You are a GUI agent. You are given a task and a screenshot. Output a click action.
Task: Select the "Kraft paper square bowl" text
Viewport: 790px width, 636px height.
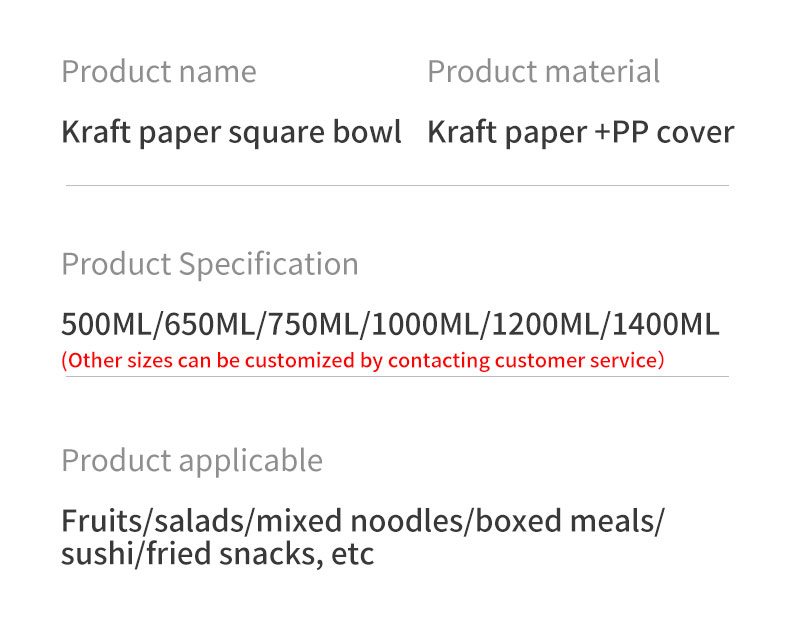tap(231, 132)
